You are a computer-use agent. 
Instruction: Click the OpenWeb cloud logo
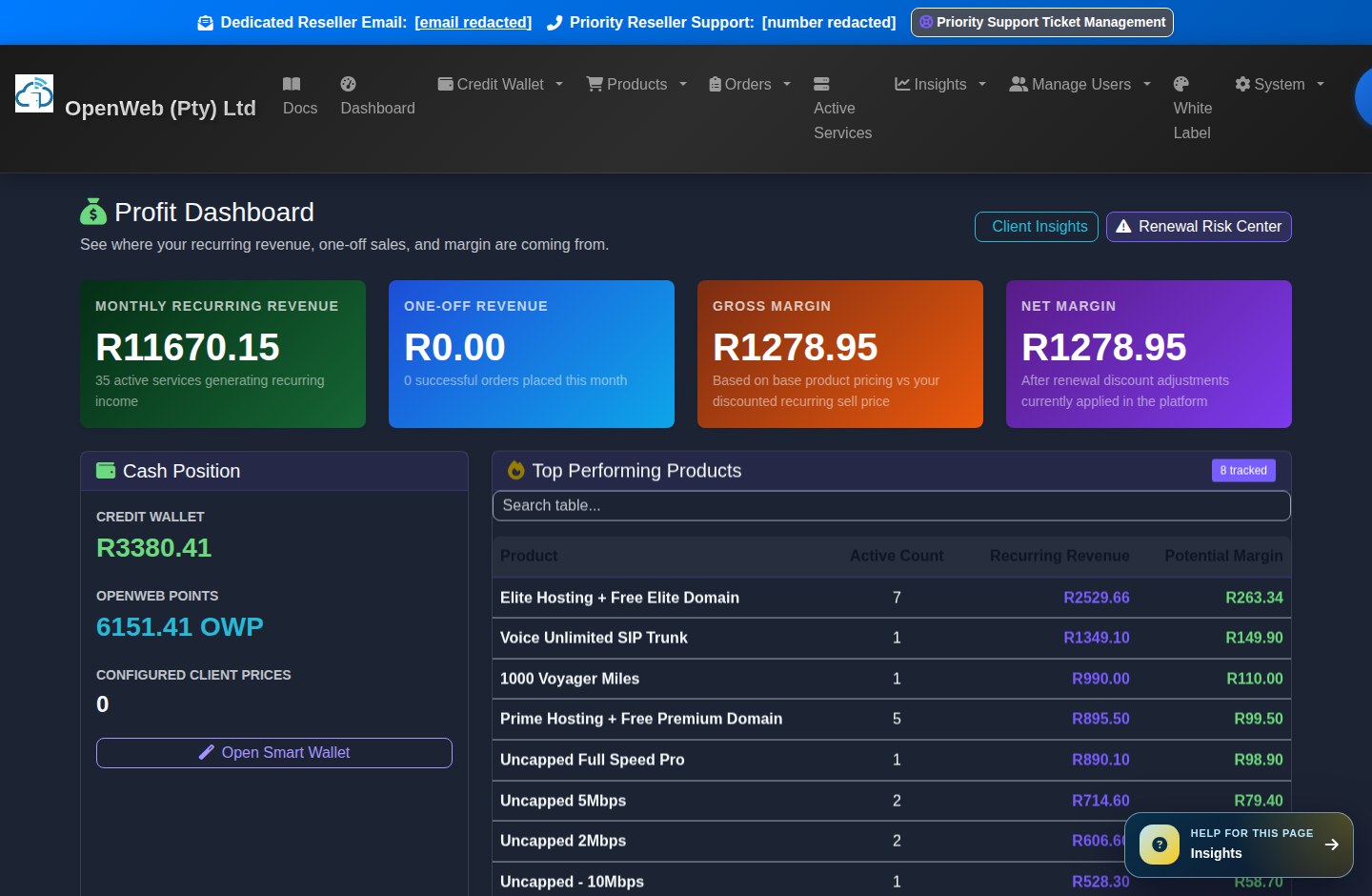pos(34,93)
